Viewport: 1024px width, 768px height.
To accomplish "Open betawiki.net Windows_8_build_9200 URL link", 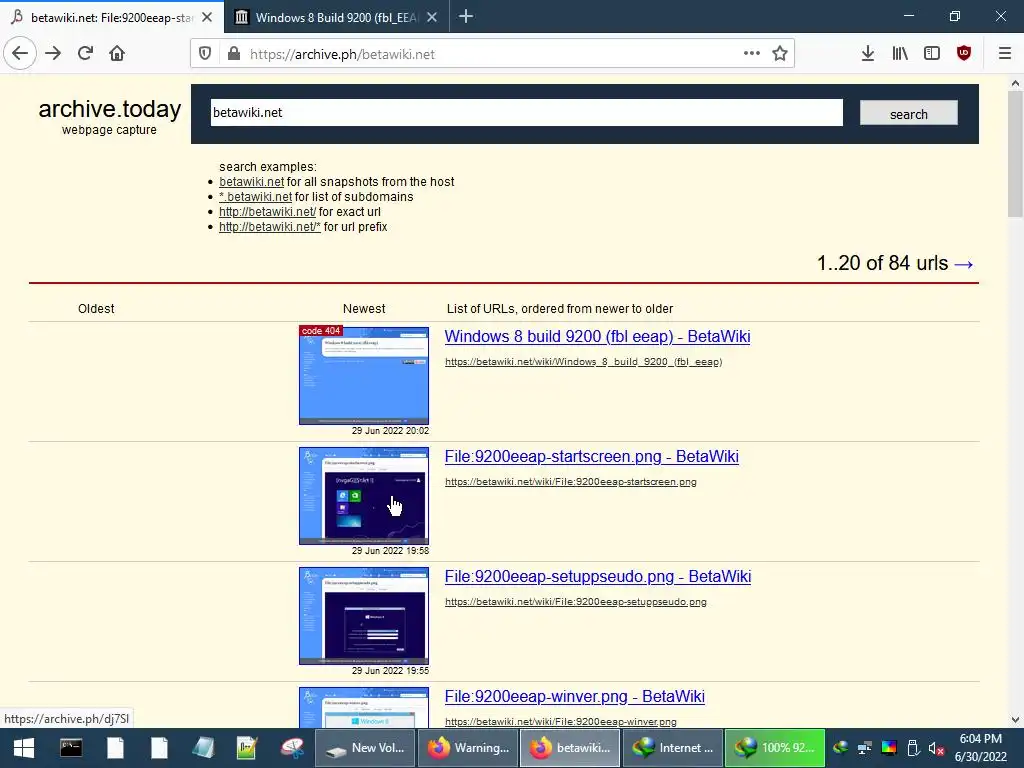I will (583, 362).
